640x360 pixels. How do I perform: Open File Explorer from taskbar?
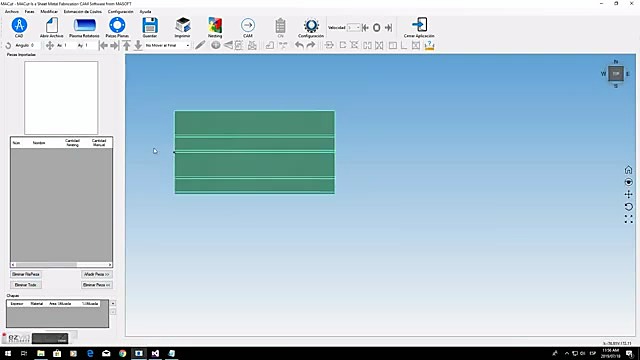pyautogui.click(x=41, y=353)
